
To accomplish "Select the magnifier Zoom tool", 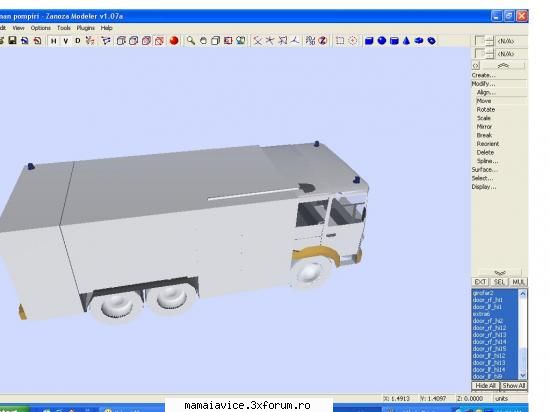I will coord(190,41).
